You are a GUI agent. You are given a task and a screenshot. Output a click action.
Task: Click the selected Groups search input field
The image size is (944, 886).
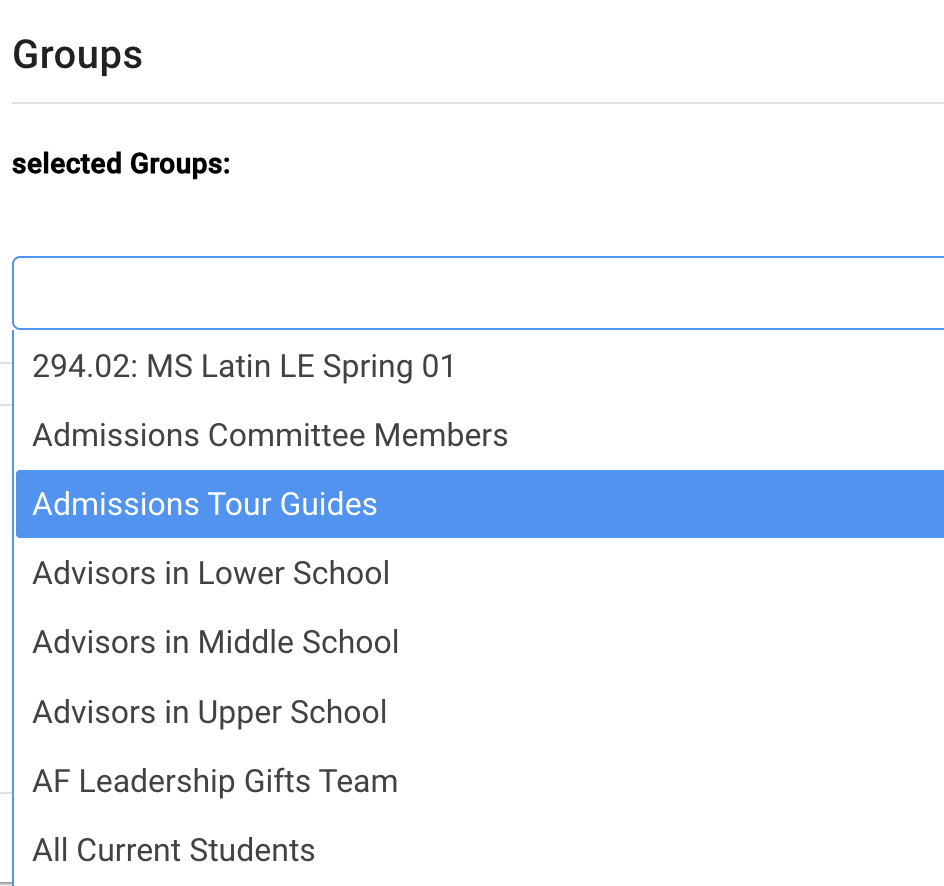478,293
